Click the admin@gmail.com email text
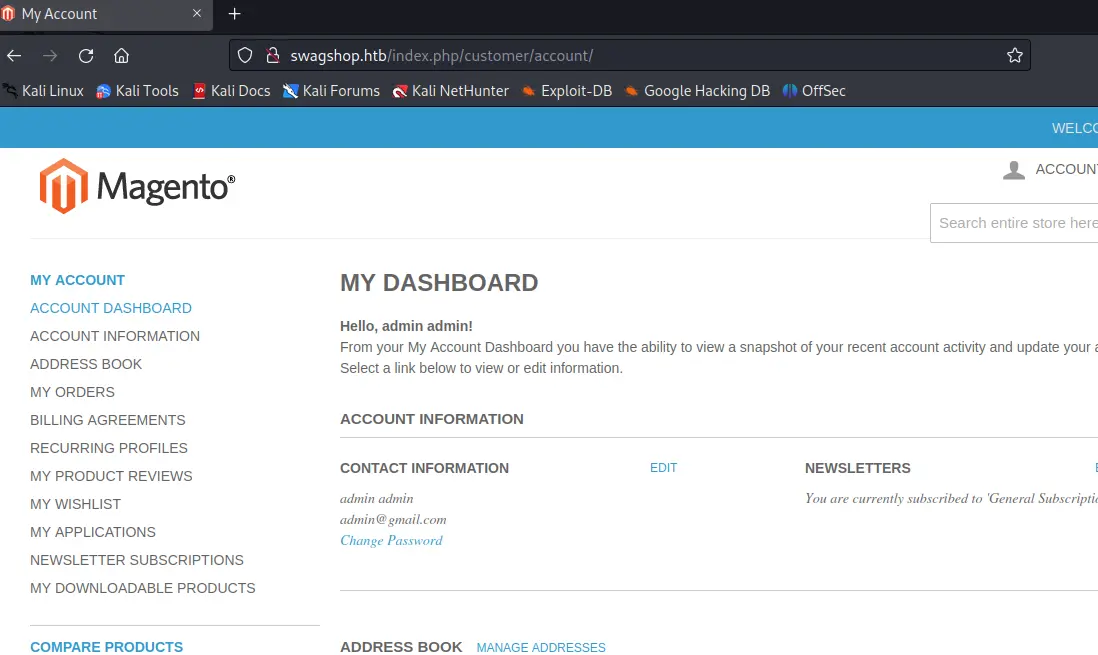This screenshot has width=1098, height=655. click(x=393, y=520)
